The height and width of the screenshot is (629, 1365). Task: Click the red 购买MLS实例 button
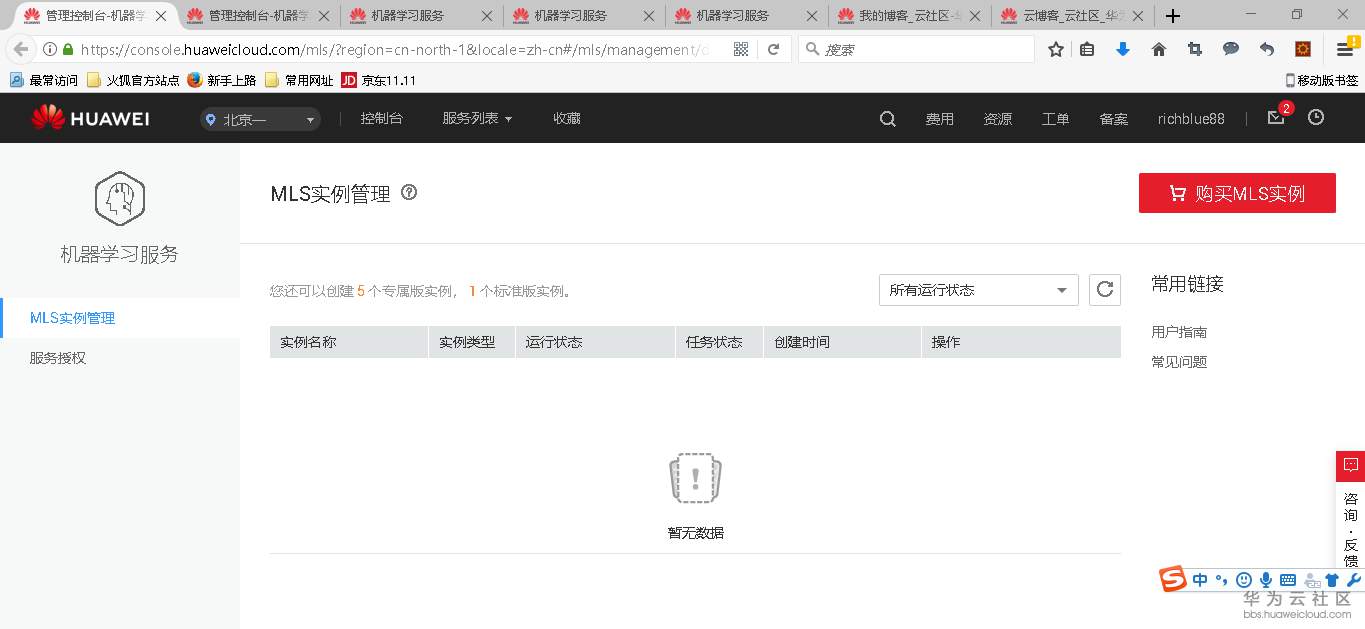tap(1237, 192)
